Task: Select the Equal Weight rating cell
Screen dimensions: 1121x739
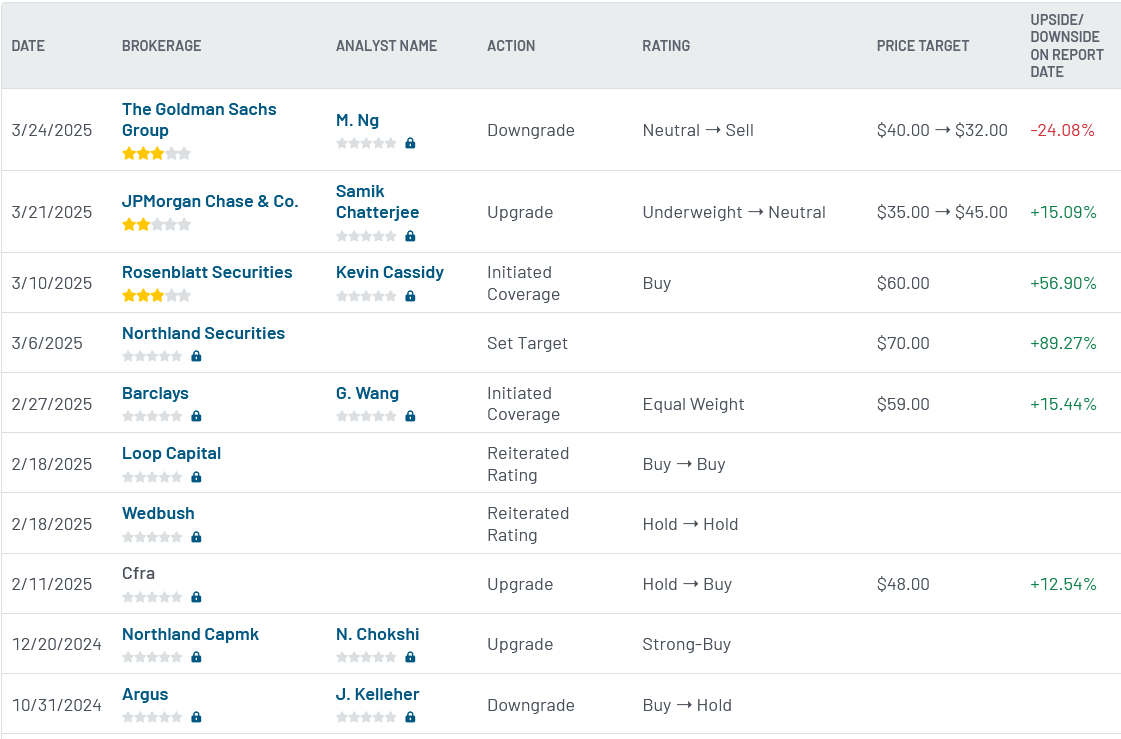Action: point(693,404)
